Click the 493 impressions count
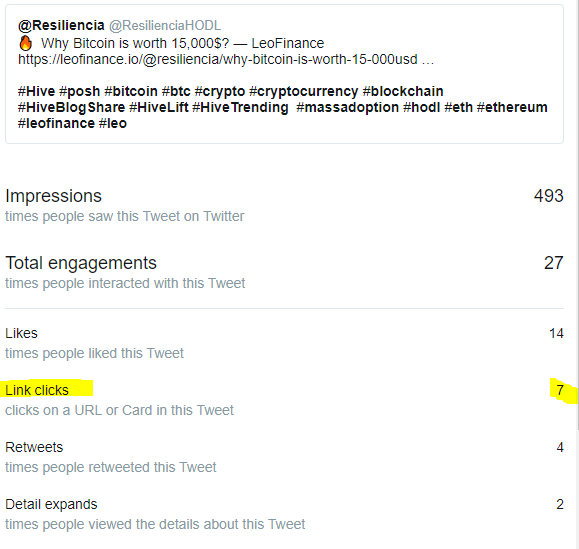 pyautogui.click(x=548, y=196)
